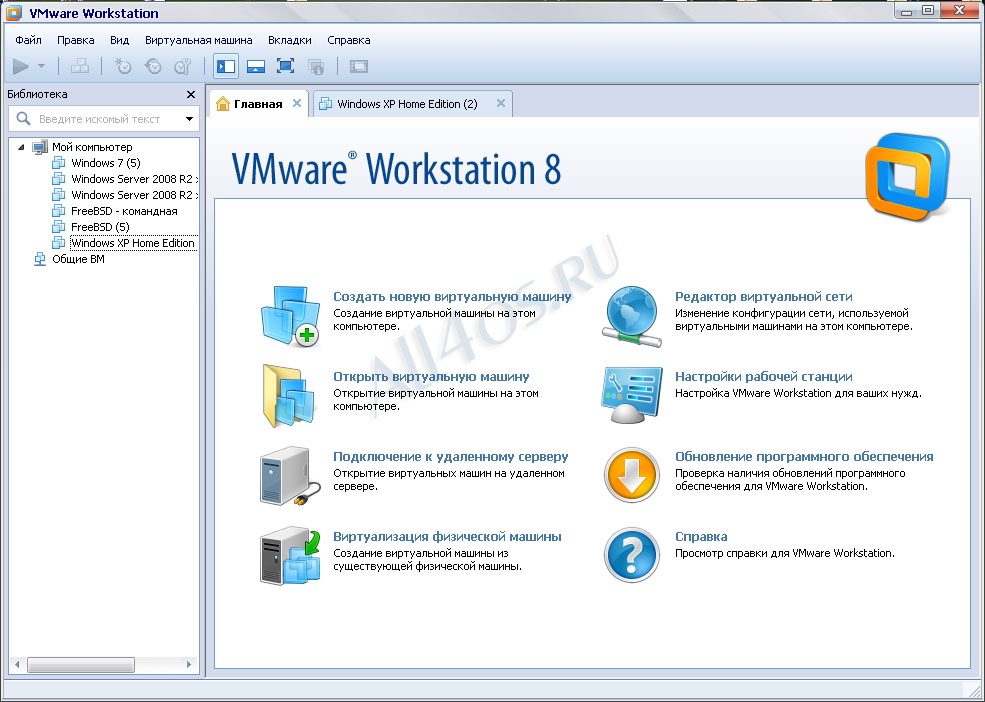This screenshot has width=985, height=702.
Task: Close the Библиотека panel
Action: coord(191,94)
